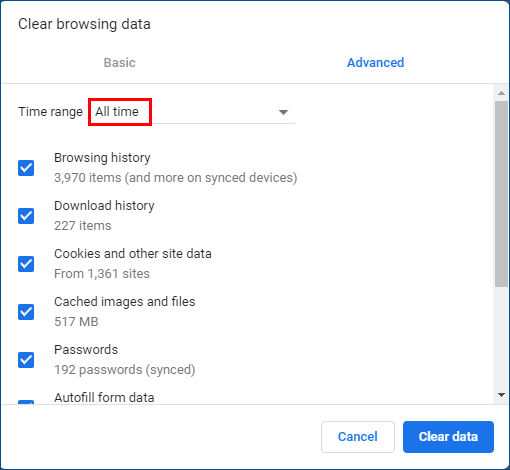Click the Cancel button
The image size is (510, 470).
click(358, 437)
